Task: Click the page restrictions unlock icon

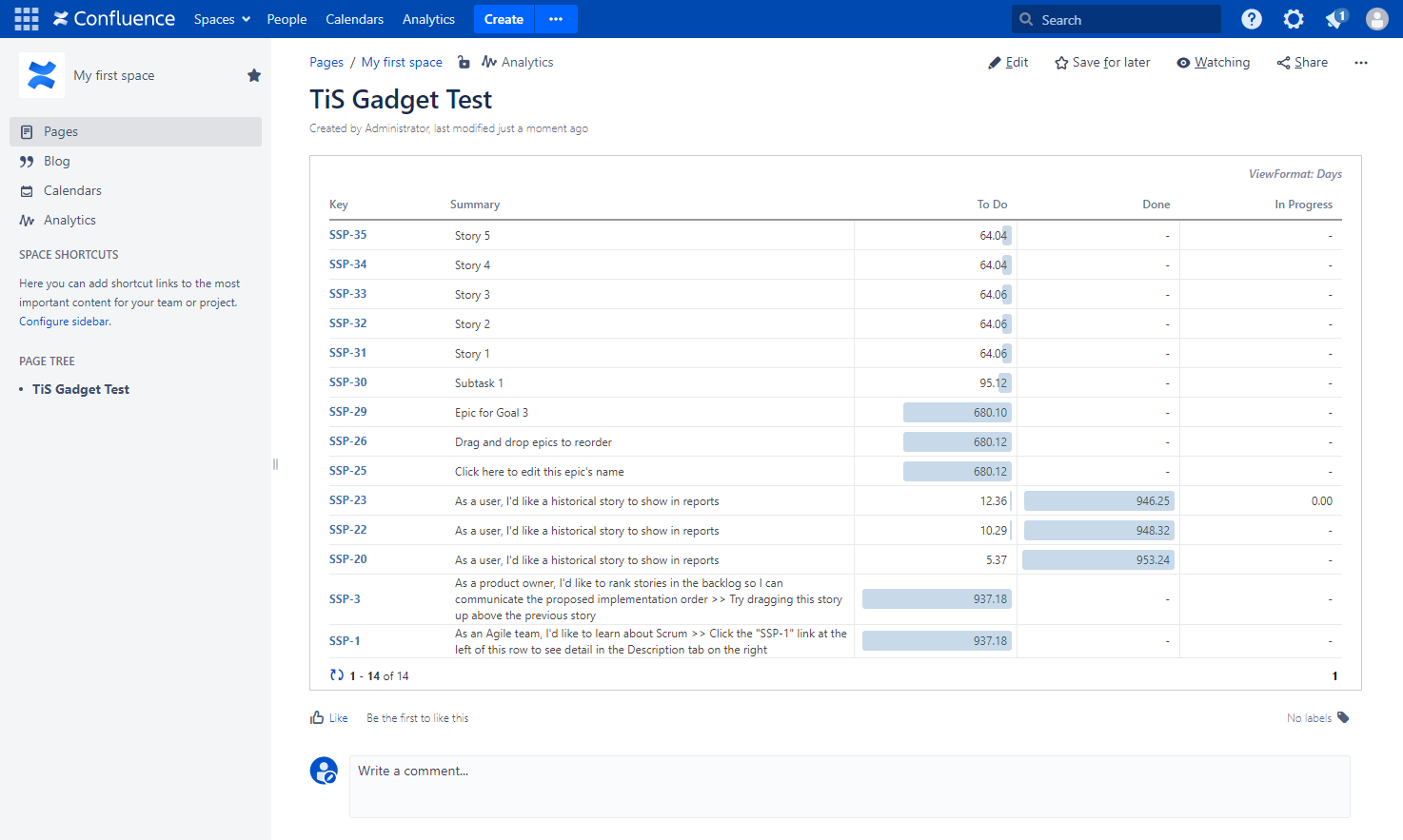Action: 464,62
